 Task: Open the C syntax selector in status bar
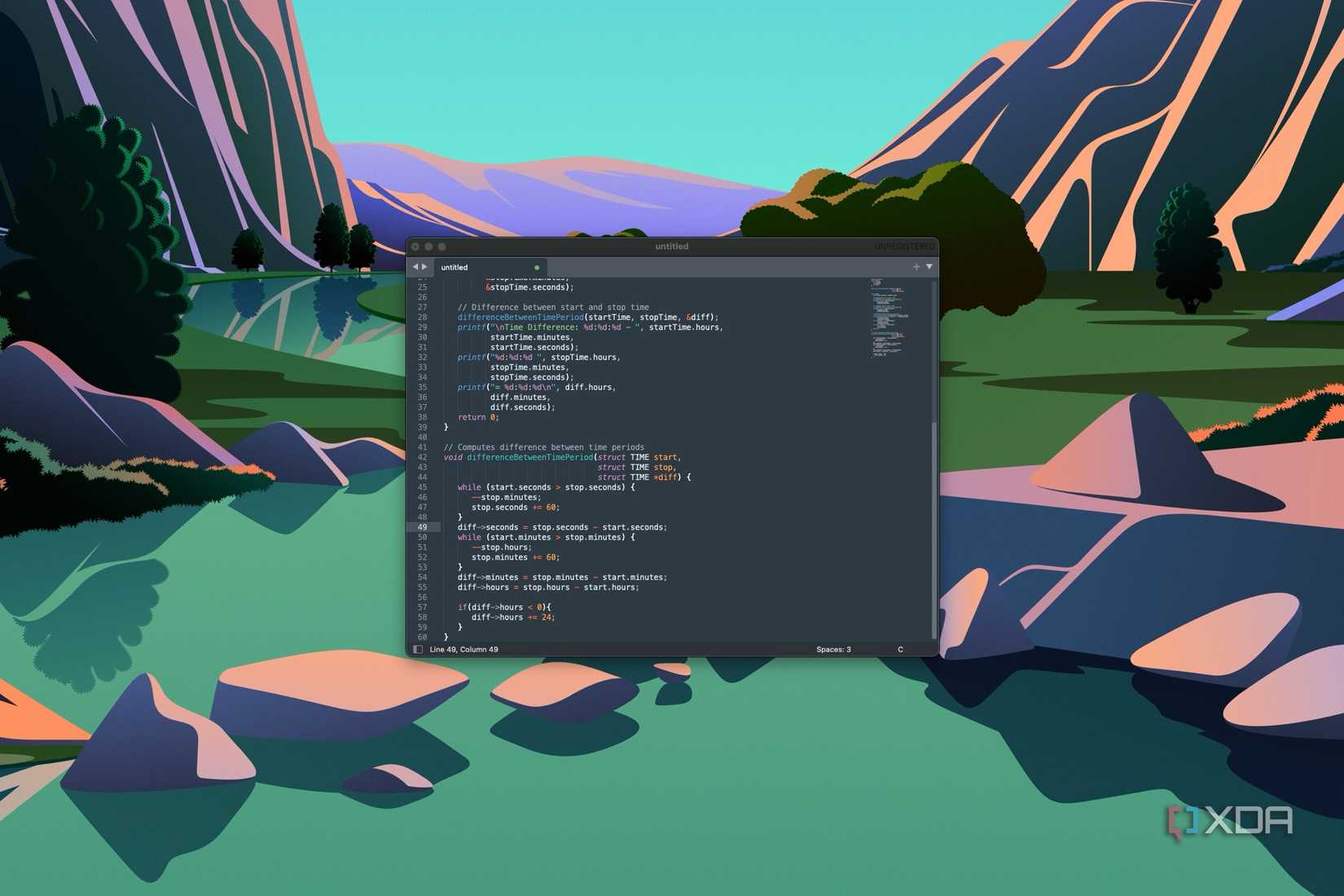900,649
